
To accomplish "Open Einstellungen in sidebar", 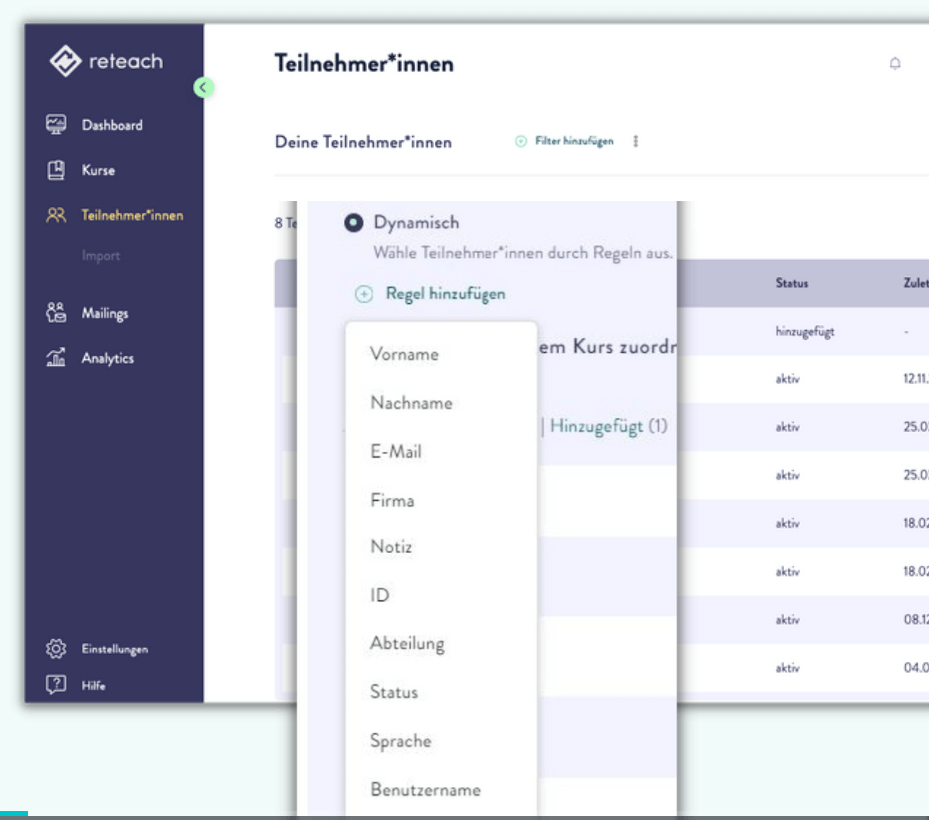I will pyautogui.click(x=115, y=649).
